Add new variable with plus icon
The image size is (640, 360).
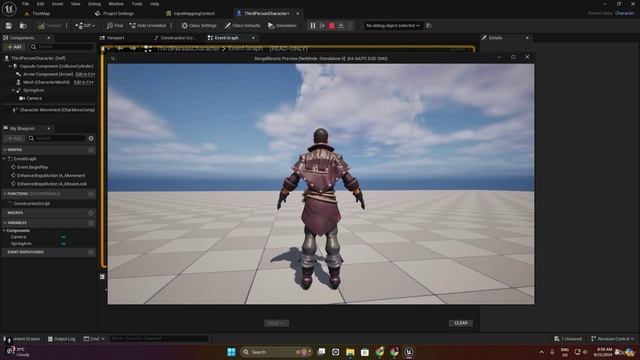pos(91,223)
